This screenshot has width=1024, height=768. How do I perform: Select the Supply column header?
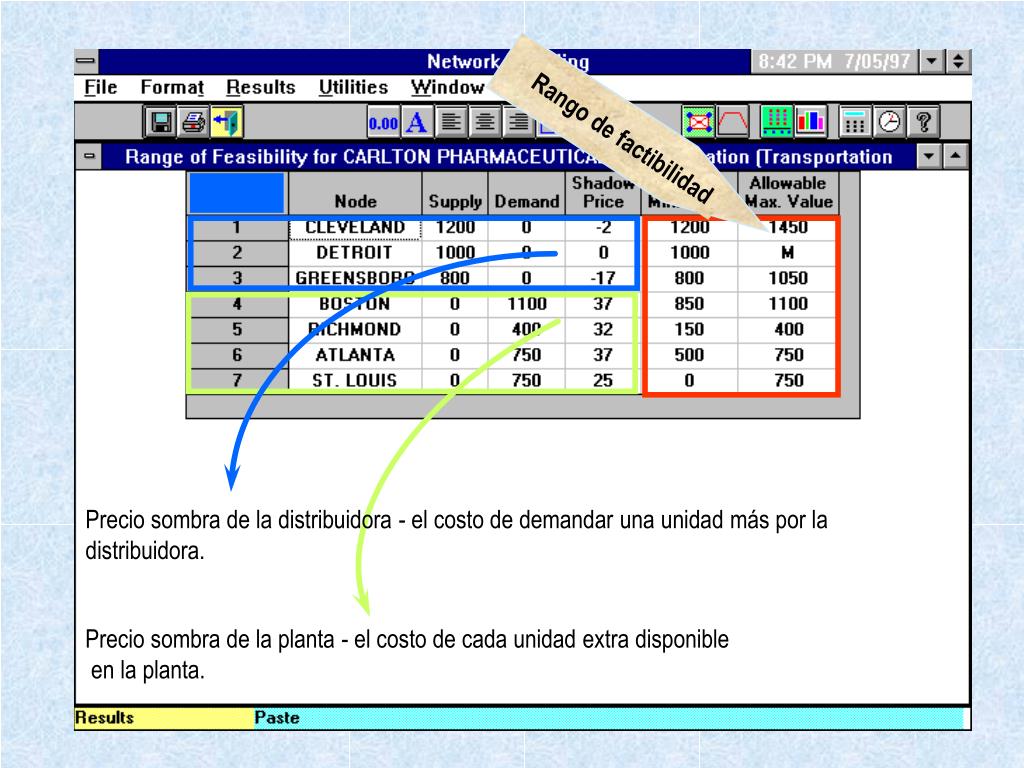click(455, 193)
